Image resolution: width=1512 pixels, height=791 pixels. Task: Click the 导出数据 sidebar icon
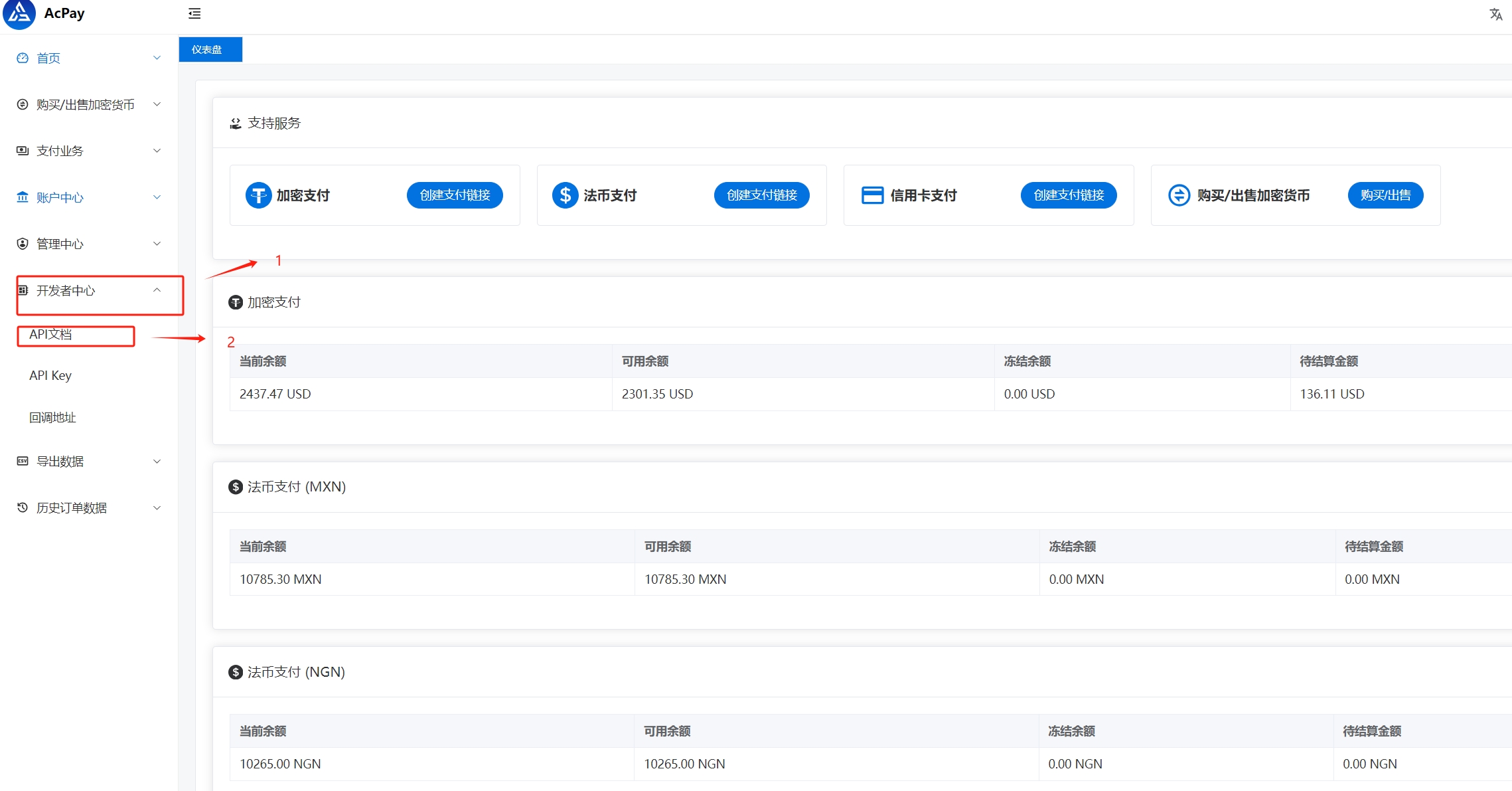pos(22,461)
